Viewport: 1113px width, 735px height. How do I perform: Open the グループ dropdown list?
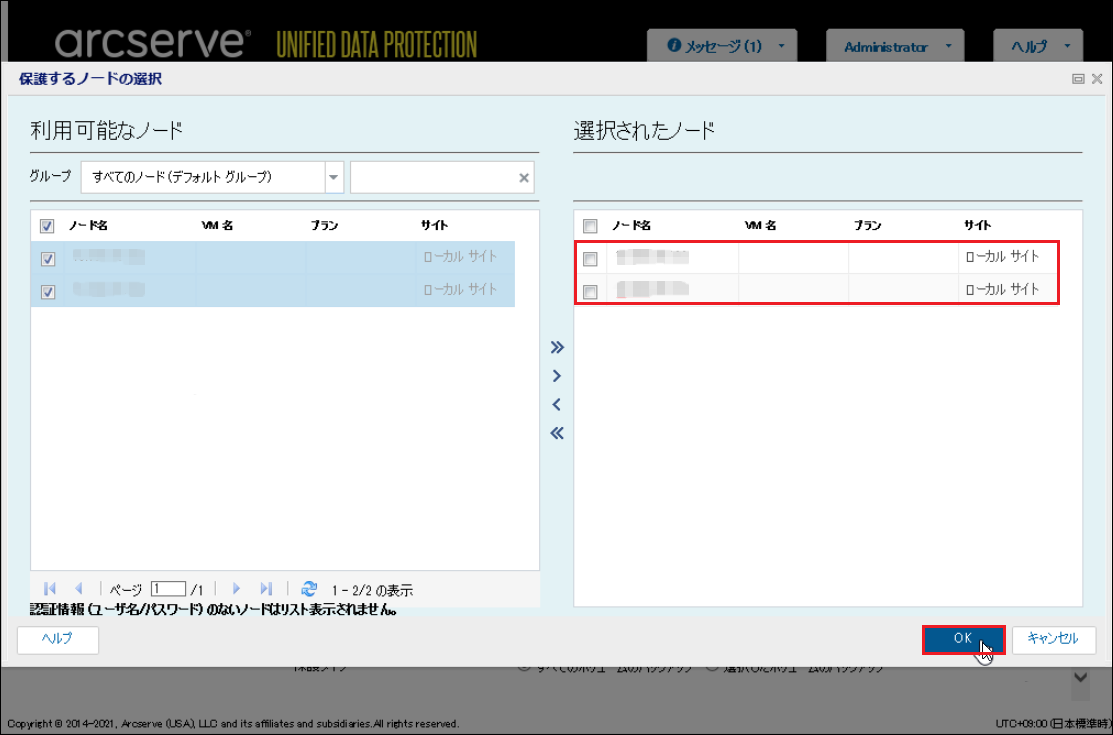point(333,177)
